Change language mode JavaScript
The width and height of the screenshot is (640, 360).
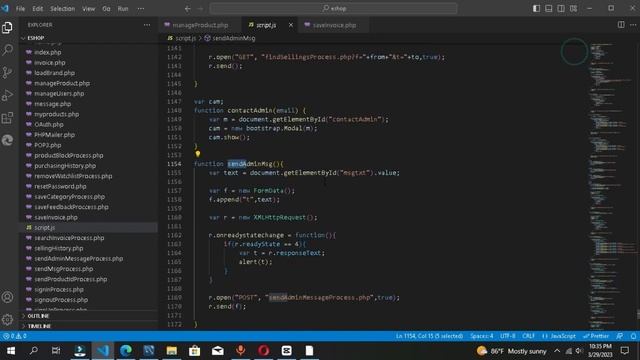559,336
